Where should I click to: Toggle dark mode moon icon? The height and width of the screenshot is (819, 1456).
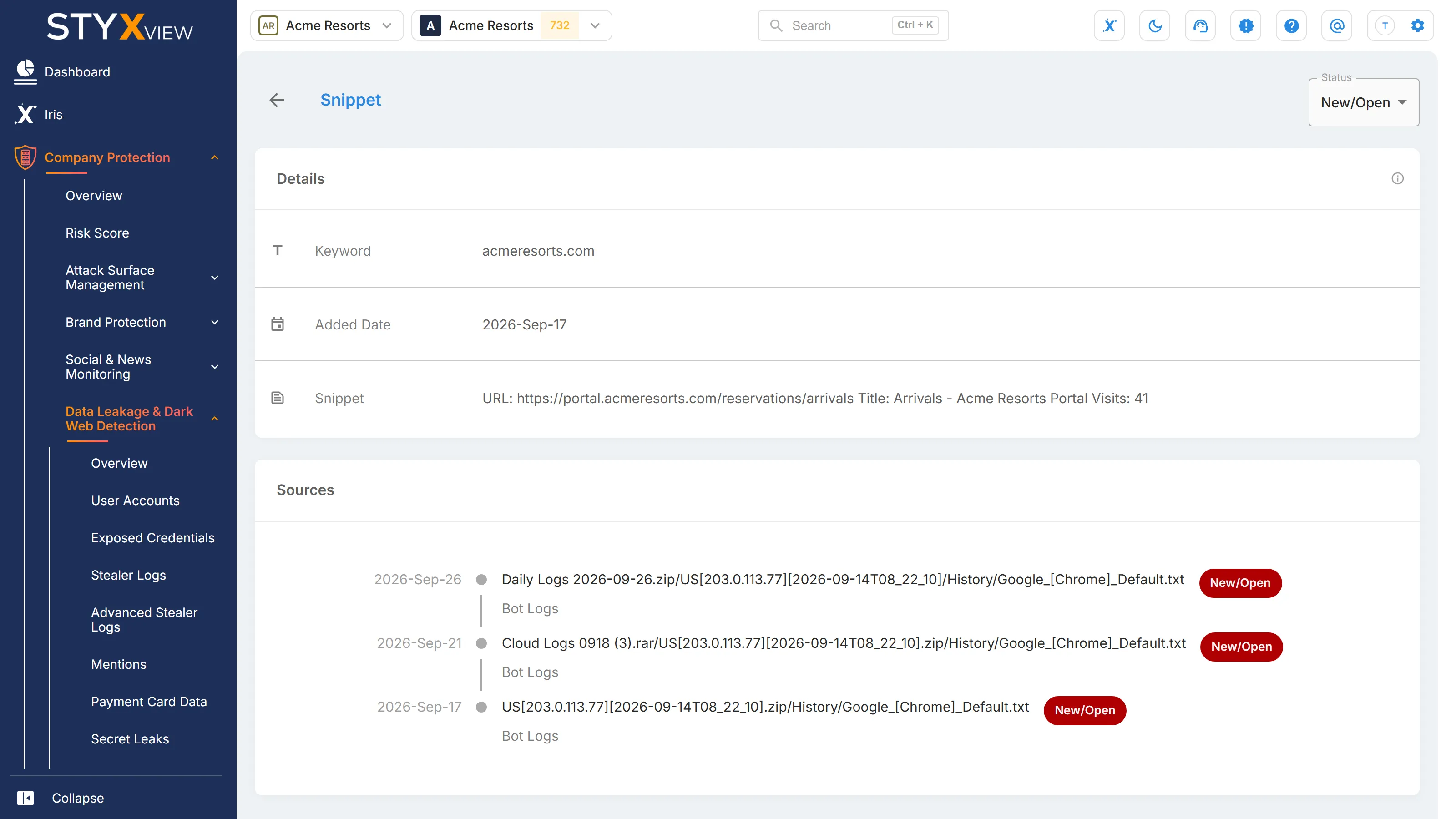coord(1155,25)
